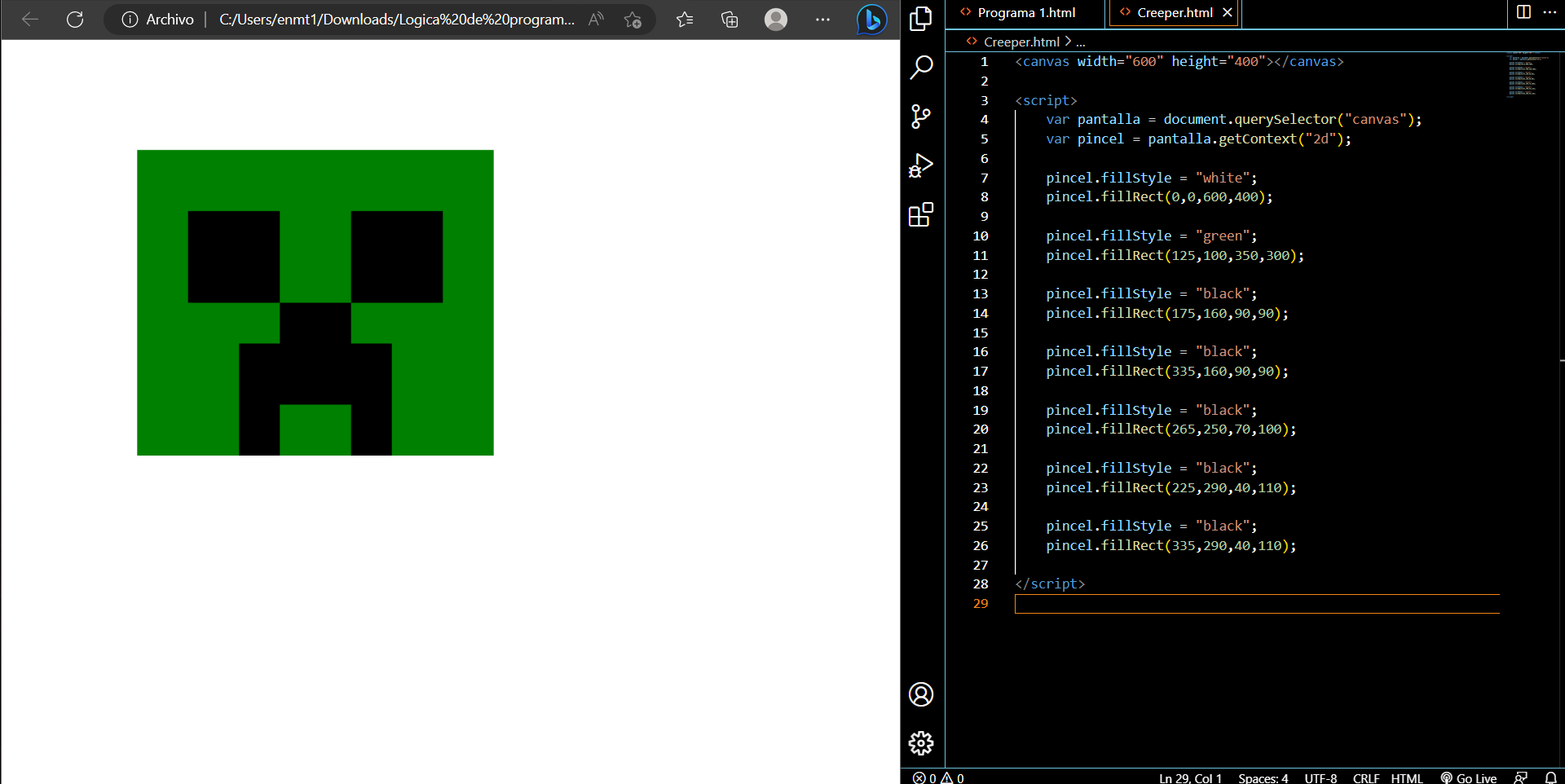Screen dimensions: 1565x784
Task: Open browser settings and more menu
Action: 822,20
